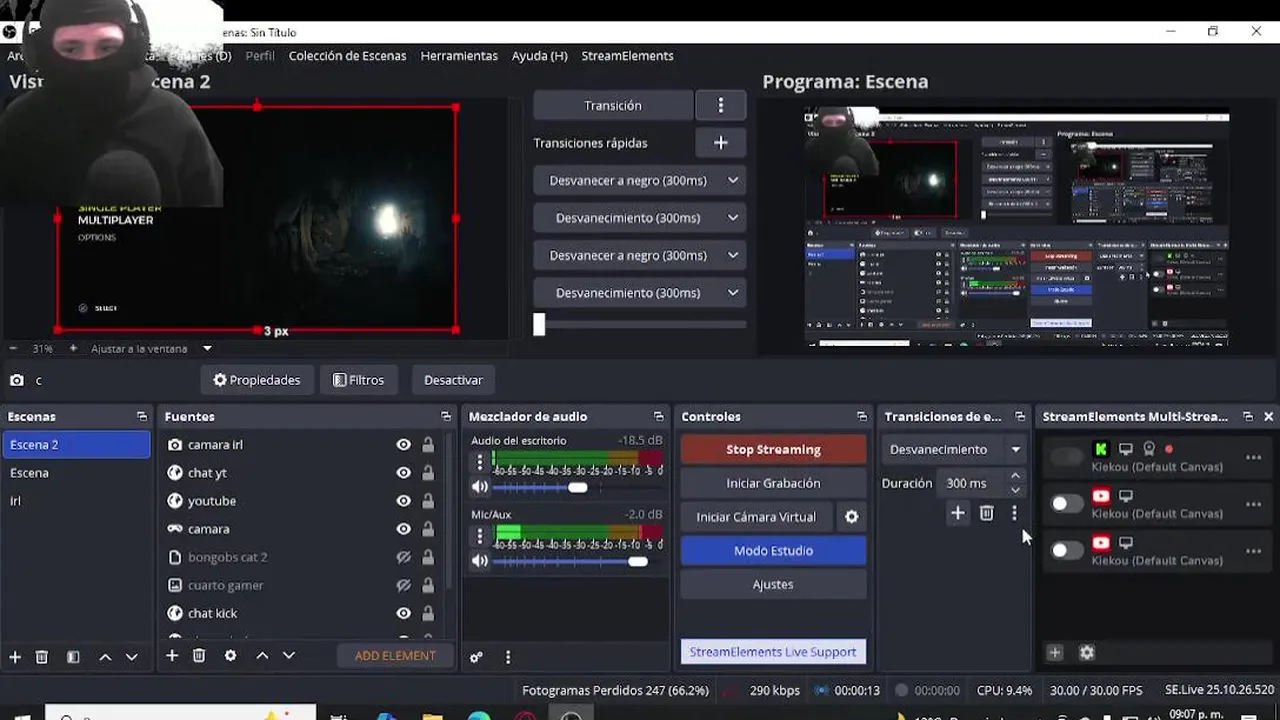Open Audio del escritorio options dots
Screen dimensions: 1280x720
[480, 462]
